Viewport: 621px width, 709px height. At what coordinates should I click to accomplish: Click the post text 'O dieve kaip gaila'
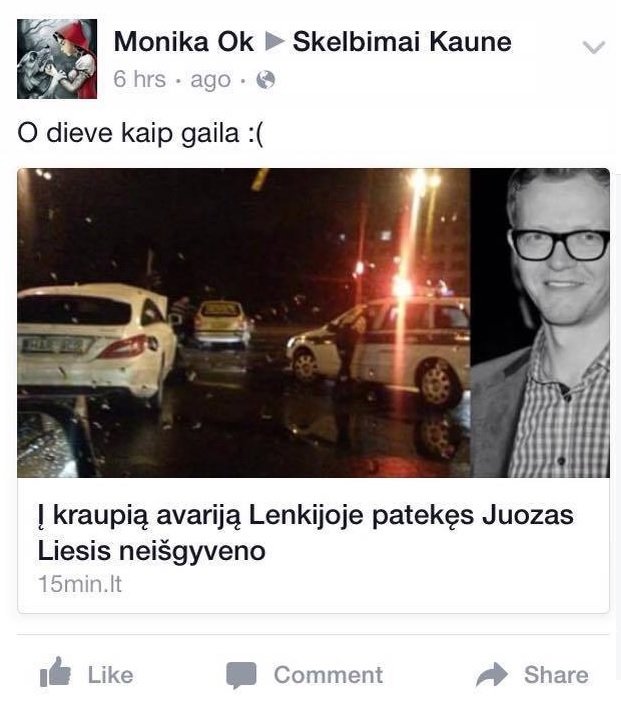point(140,133)
